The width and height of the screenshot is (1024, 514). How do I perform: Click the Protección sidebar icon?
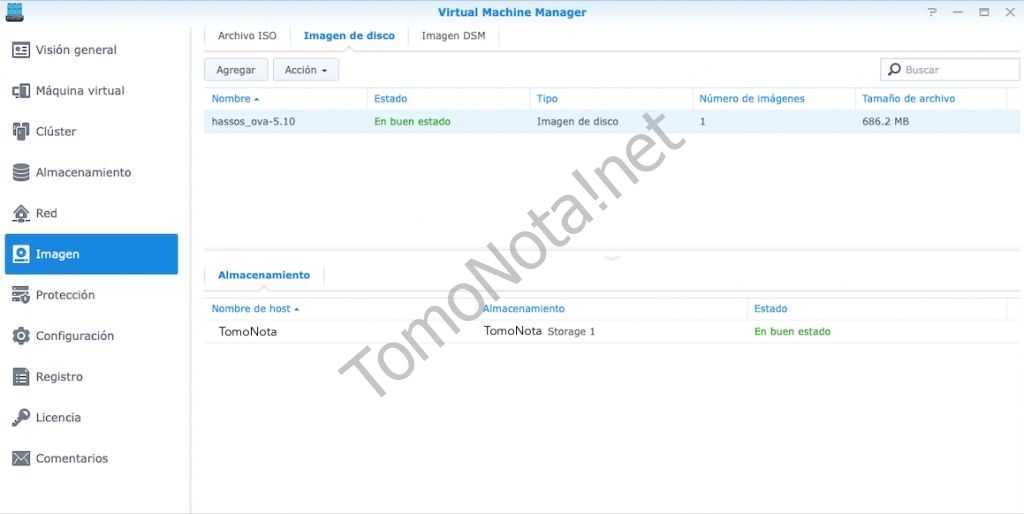[21, 295]
